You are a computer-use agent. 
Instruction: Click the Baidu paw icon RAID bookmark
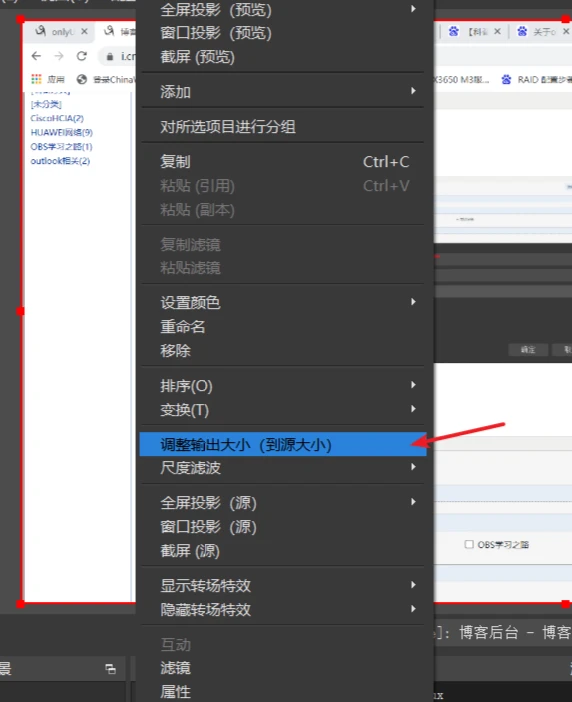click(506, 79)
